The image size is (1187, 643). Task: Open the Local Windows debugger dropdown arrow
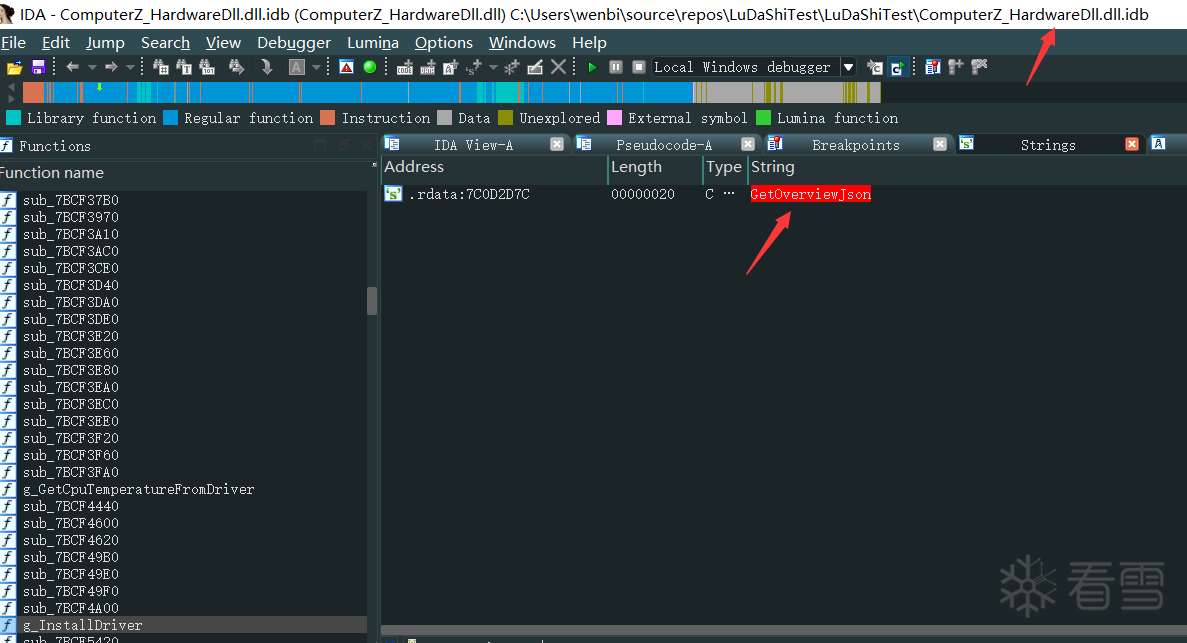tap(849, 67)
